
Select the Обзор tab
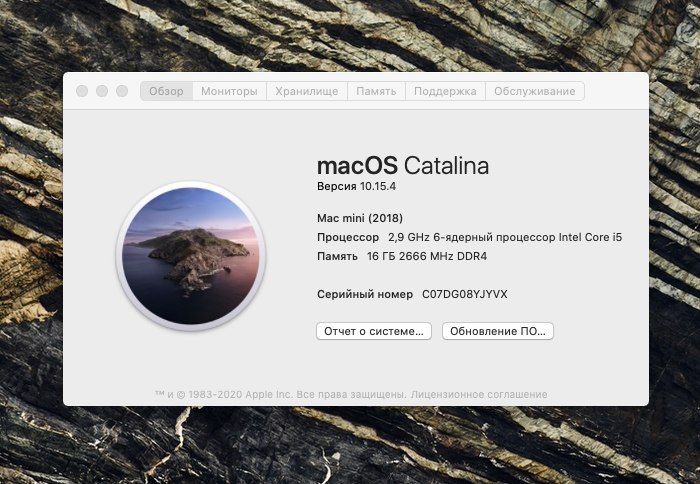click(x=167, y=91)
